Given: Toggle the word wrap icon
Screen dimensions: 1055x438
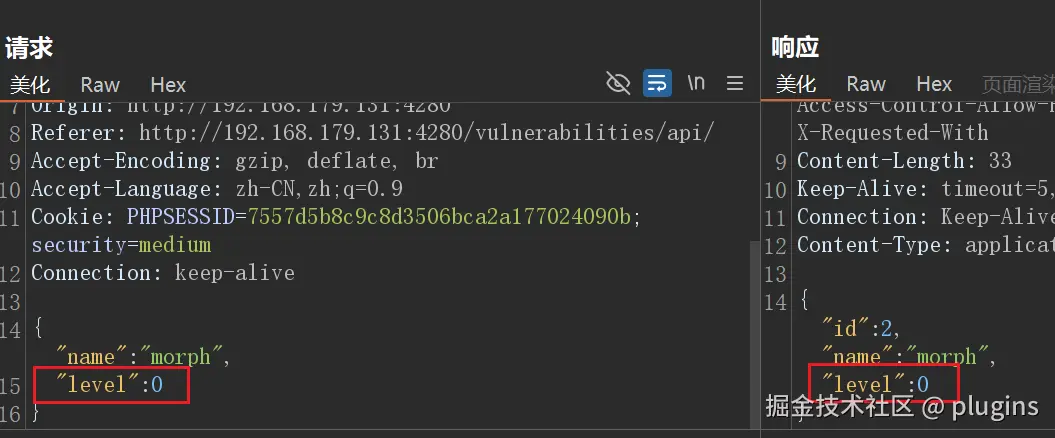Looking at the screenshot, I should click(x=657, y=83).
